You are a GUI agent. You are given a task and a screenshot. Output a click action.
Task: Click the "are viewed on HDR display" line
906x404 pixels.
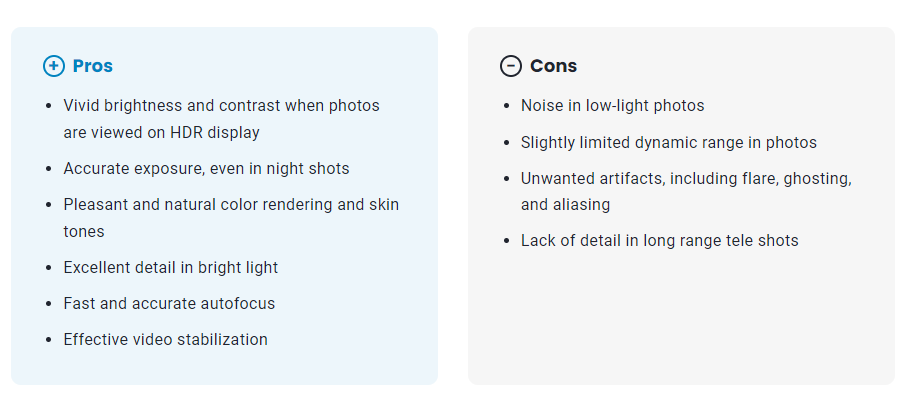(x=161, y=131)
